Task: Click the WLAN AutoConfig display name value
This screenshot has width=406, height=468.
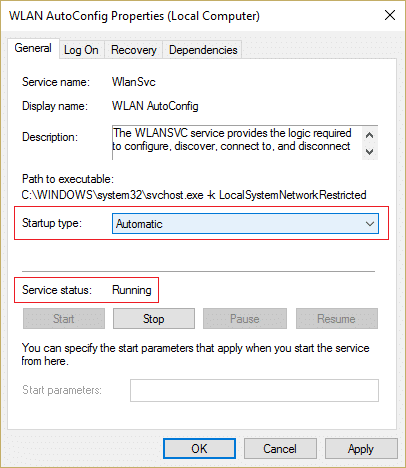Action: tap(155, 106)
